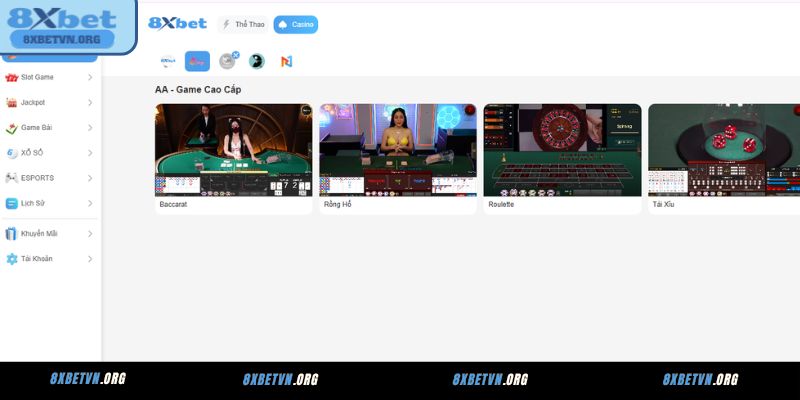Click the Game Bài cards icon
Viewport: 800px width, 400px height.
coord(12,128)
